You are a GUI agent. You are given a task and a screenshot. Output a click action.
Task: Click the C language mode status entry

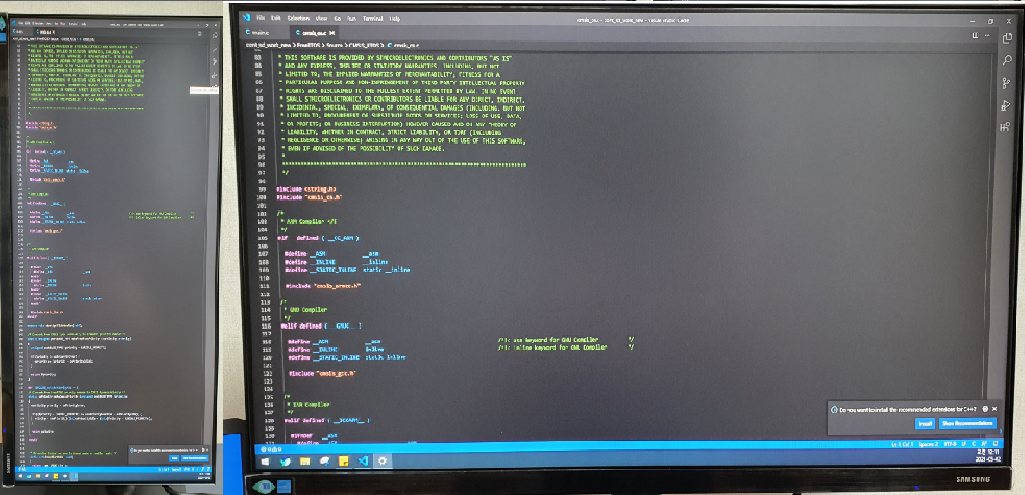[974, 444]
